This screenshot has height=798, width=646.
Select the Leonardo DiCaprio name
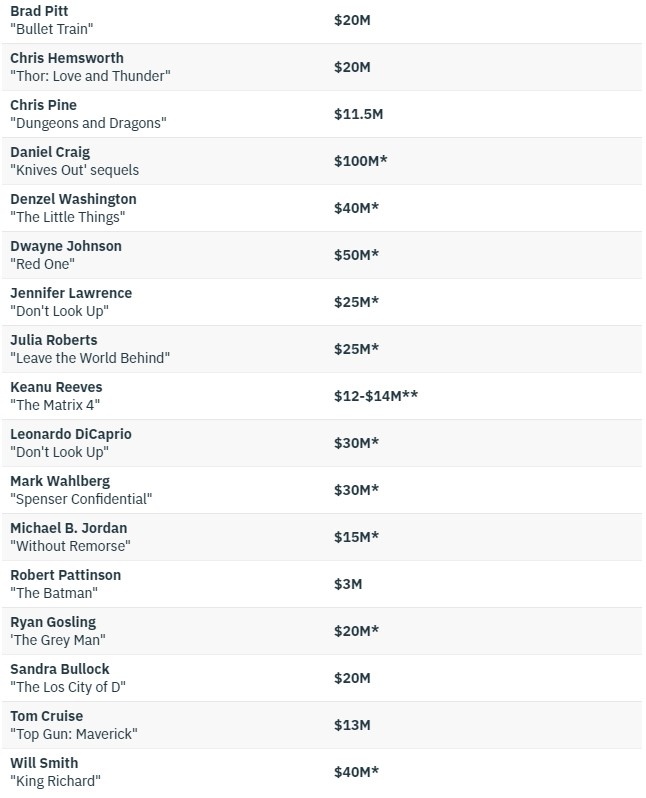[71, 434]
